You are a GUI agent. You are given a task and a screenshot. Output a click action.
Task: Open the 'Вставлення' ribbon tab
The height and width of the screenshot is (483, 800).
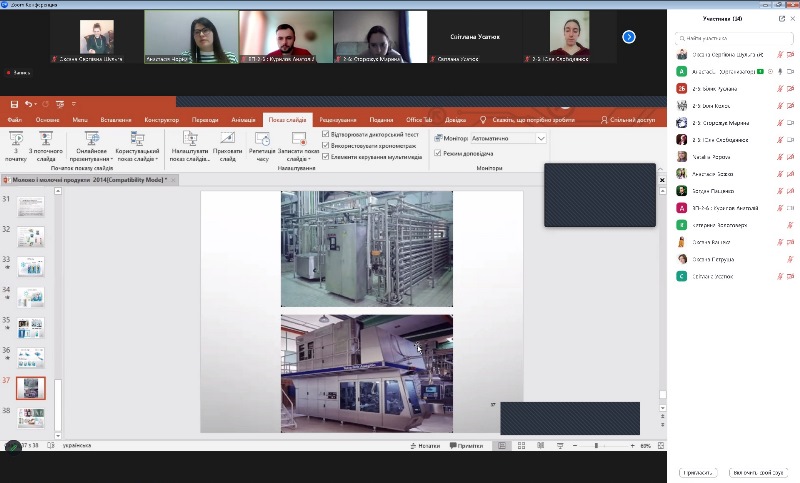115,119
